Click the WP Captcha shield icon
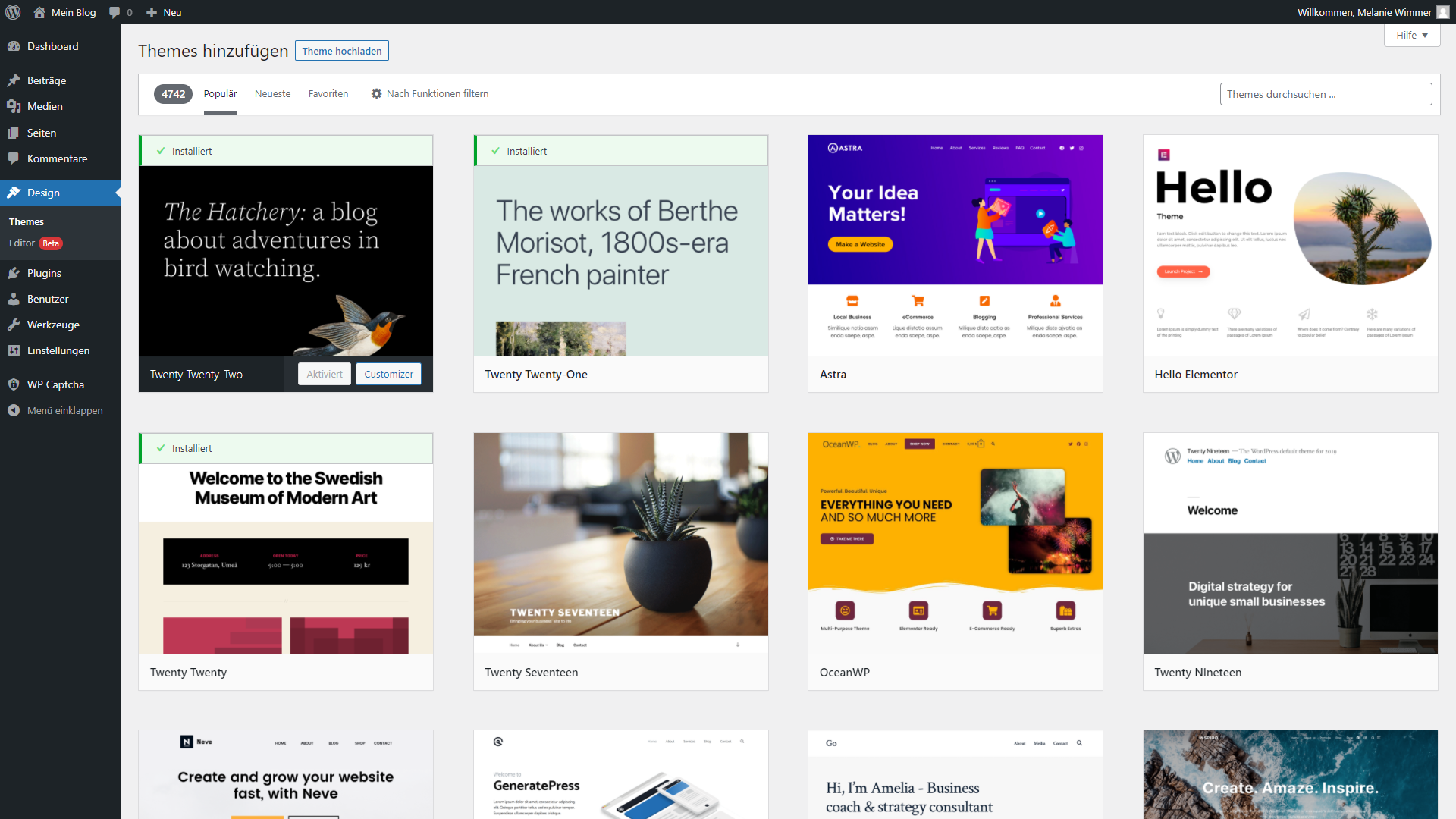 click(14, 384)
